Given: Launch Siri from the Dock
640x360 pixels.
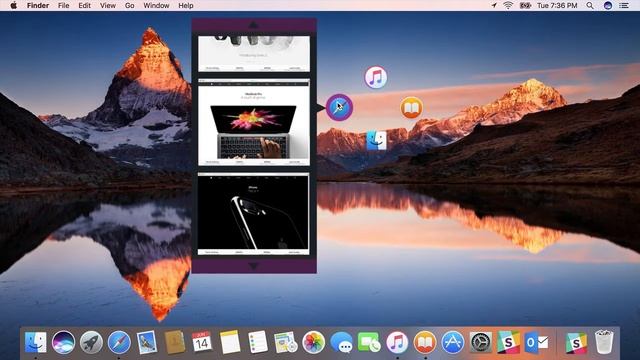Looking at the screenshot, I should coord(63,342).
